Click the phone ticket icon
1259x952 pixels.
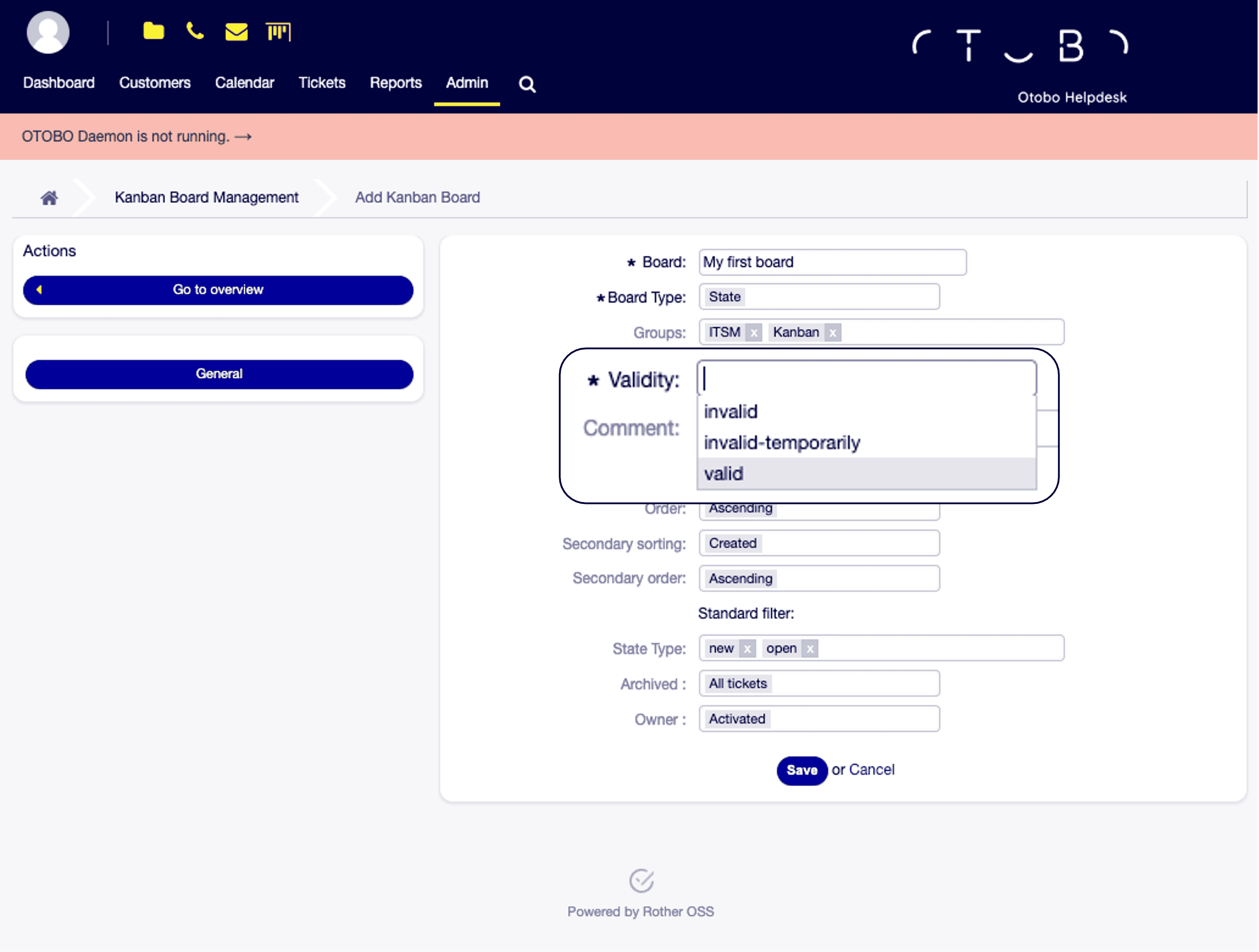[194, 31]
